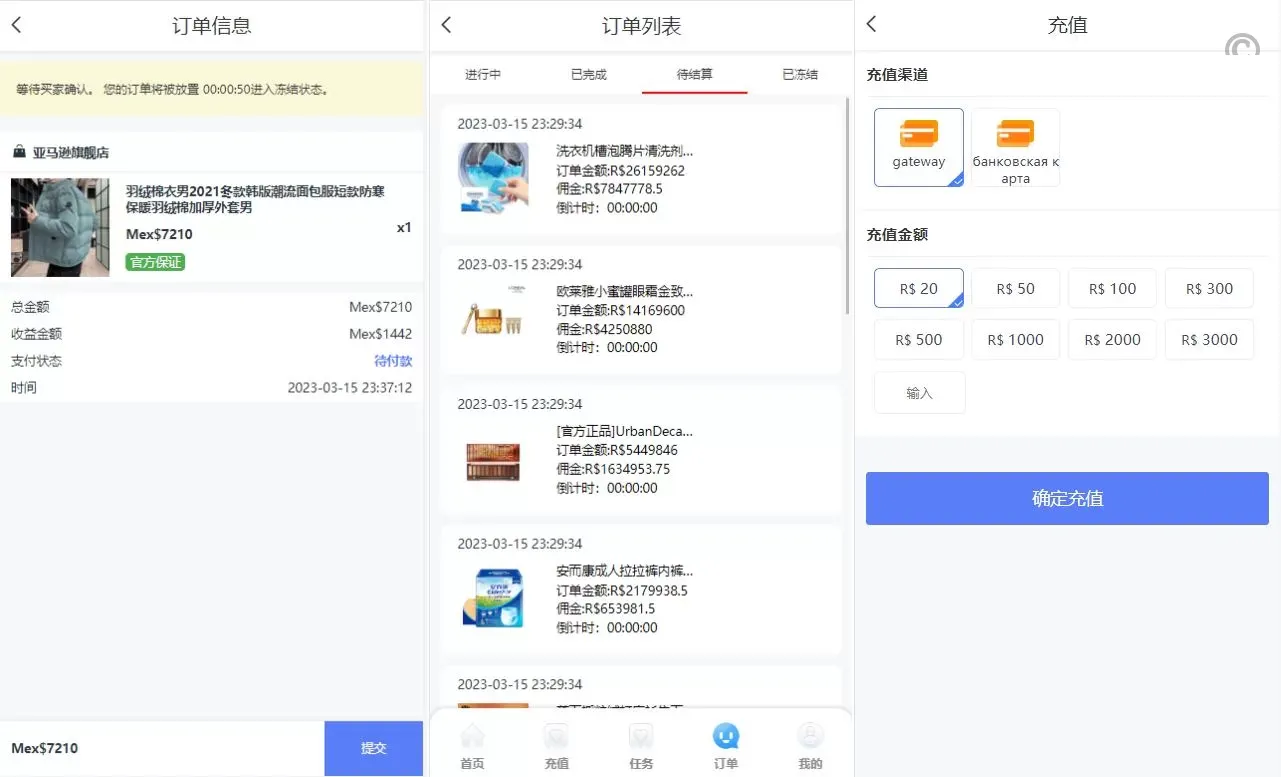Click commission value R$1634953.75

click(626, 469)
